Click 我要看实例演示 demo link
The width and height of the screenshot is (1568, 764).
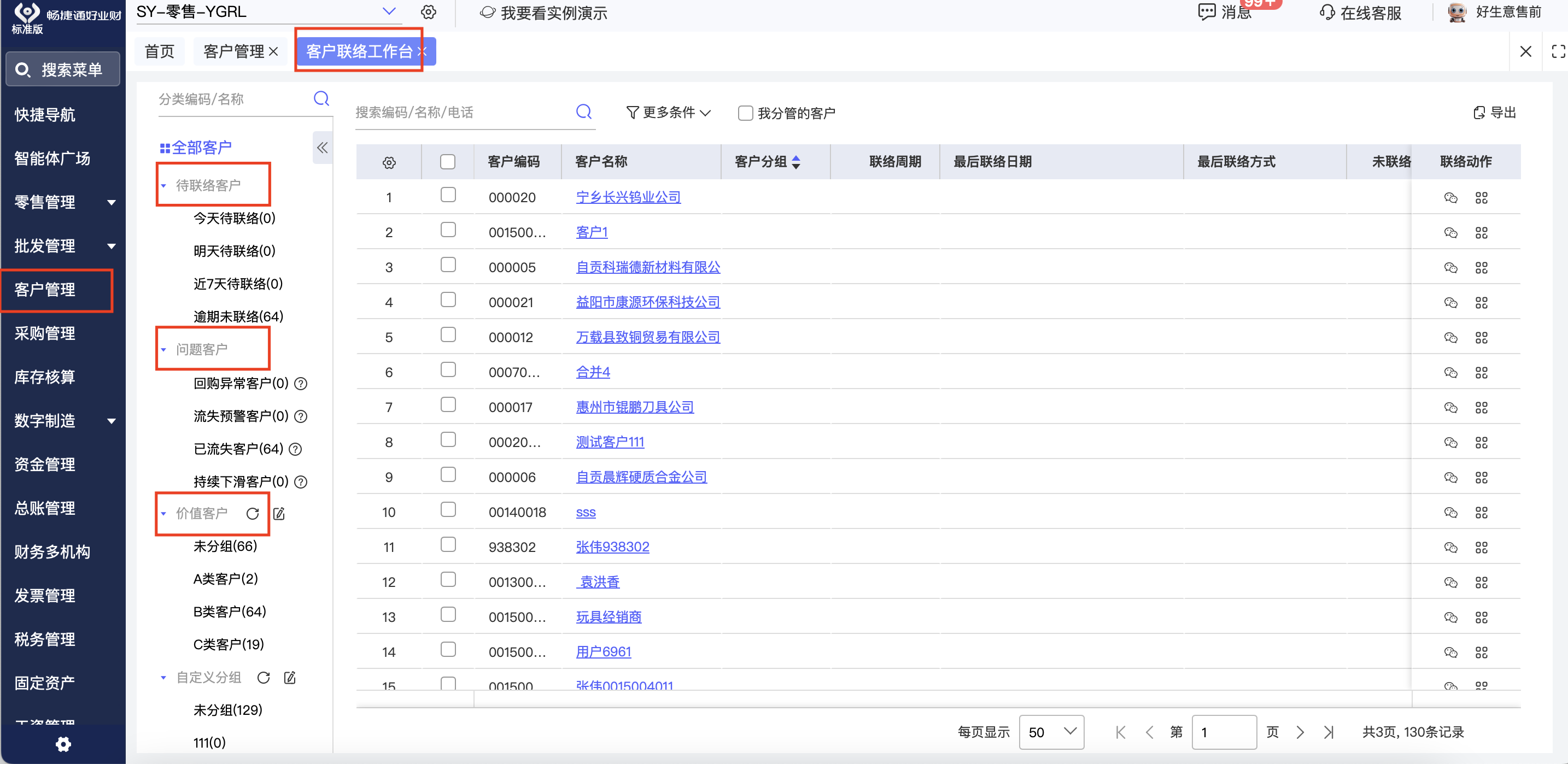pyautogui.click(x=543, y=13)
